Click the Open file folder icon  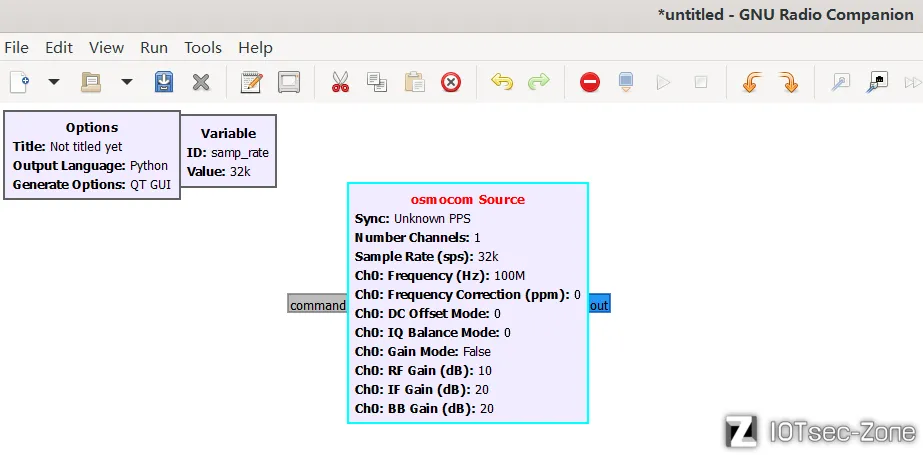(91, 82)
